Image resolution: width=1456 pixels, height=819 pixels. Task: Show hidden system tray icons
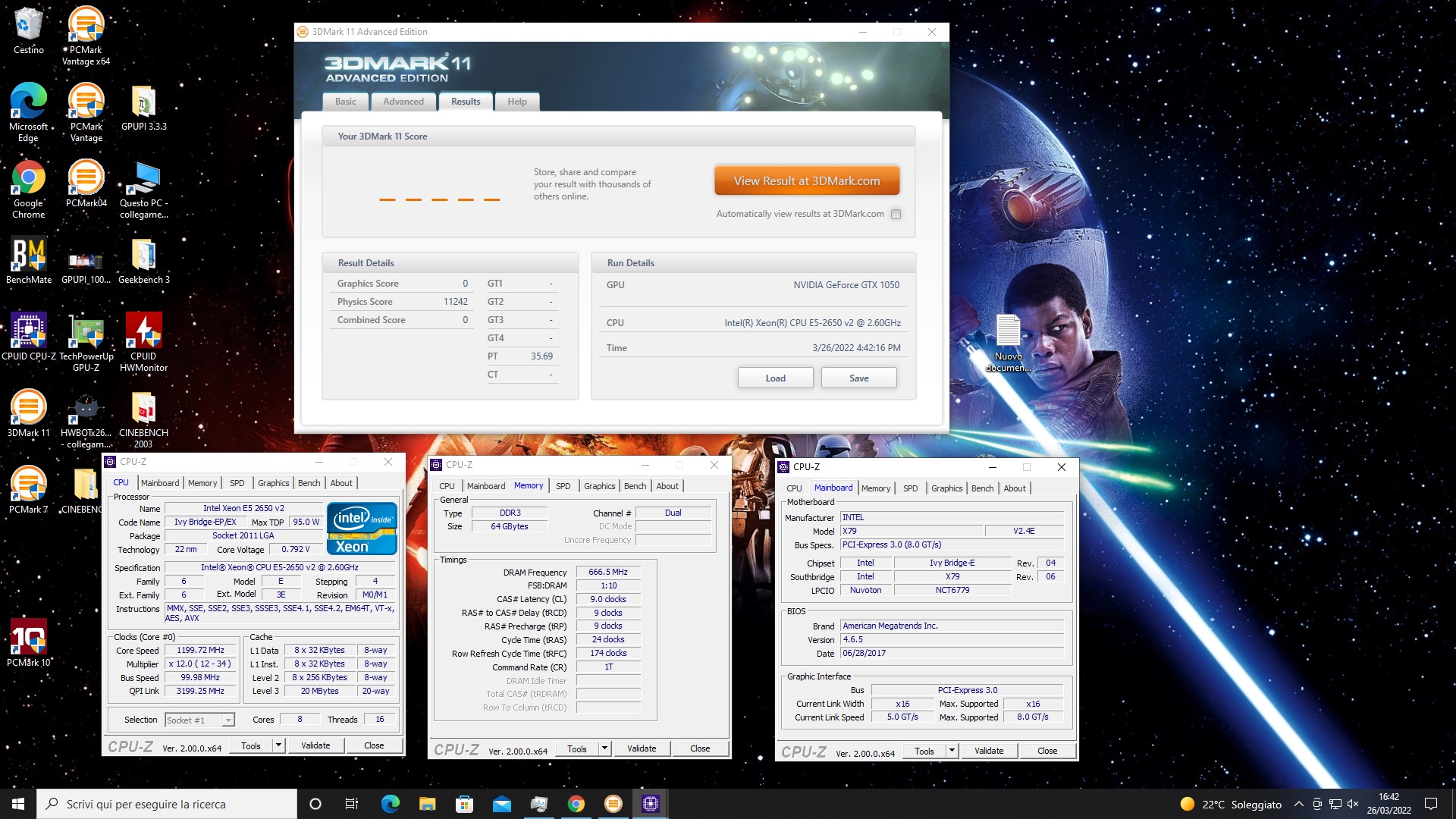pos(1298,804)
